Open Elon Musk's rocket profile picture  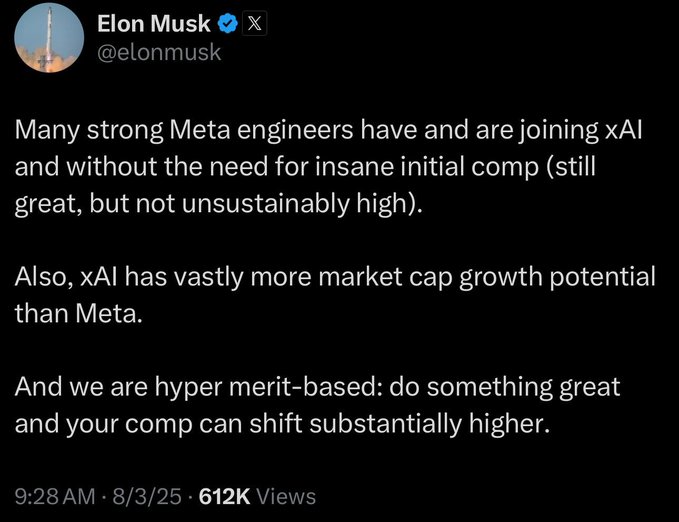(49, 38)
